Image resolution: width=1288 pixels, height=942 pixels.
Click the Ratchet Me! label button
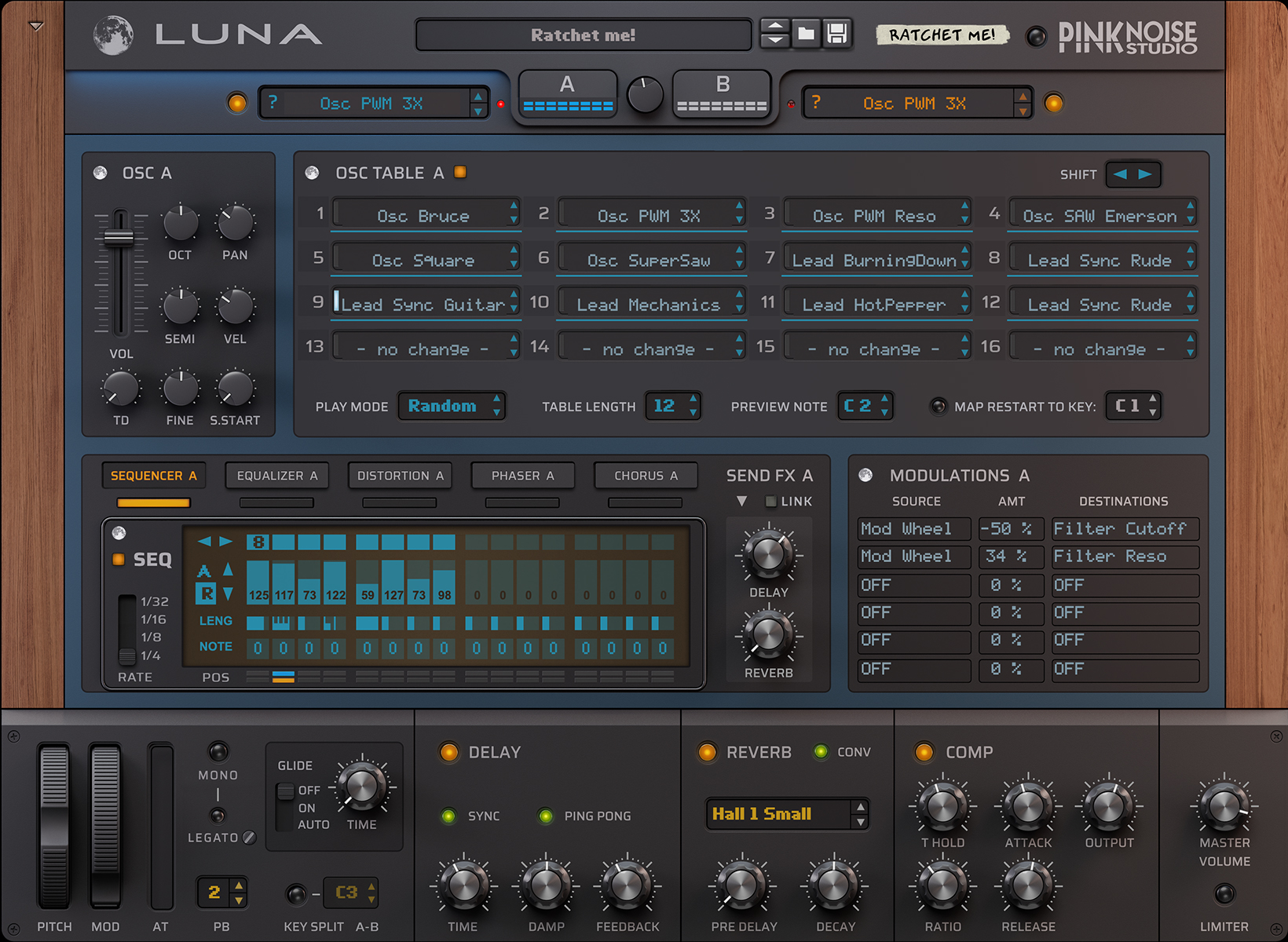(x=942, y=35)
